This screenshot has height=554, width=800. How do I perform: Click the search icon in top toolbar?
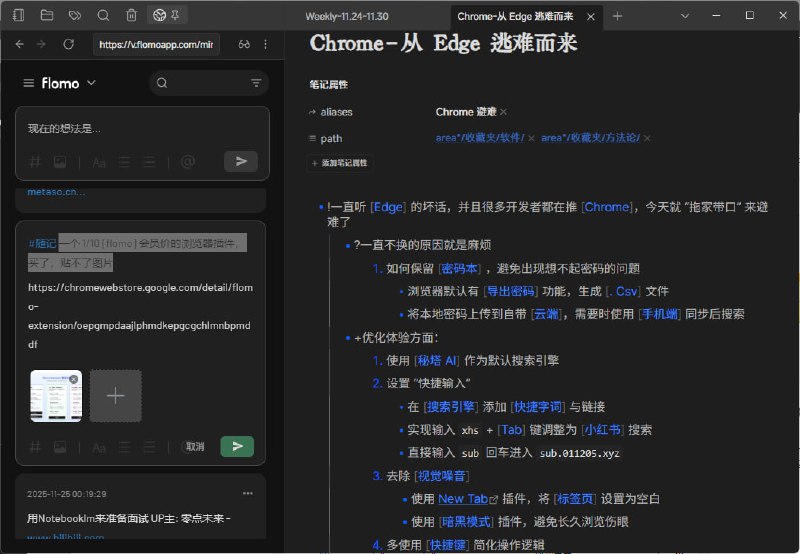[x=104, y=16]
